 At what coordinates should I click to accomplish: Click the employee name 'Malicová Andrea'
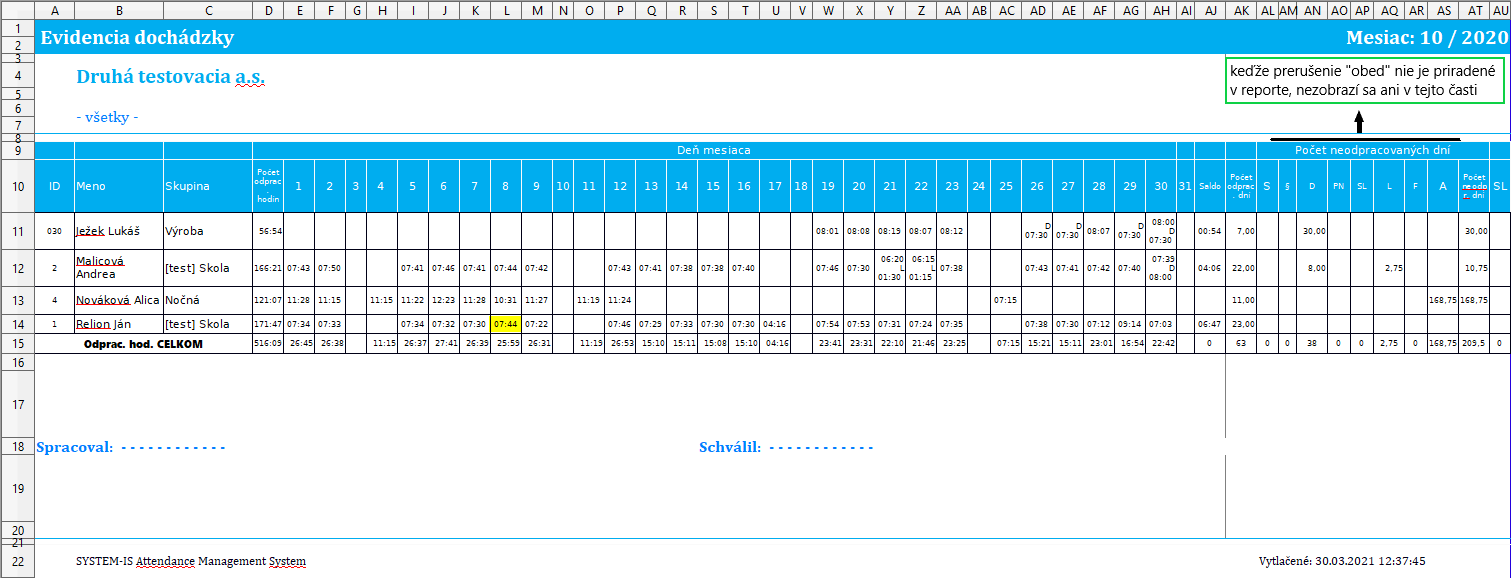pyautogui.click(x=100, y=267)
